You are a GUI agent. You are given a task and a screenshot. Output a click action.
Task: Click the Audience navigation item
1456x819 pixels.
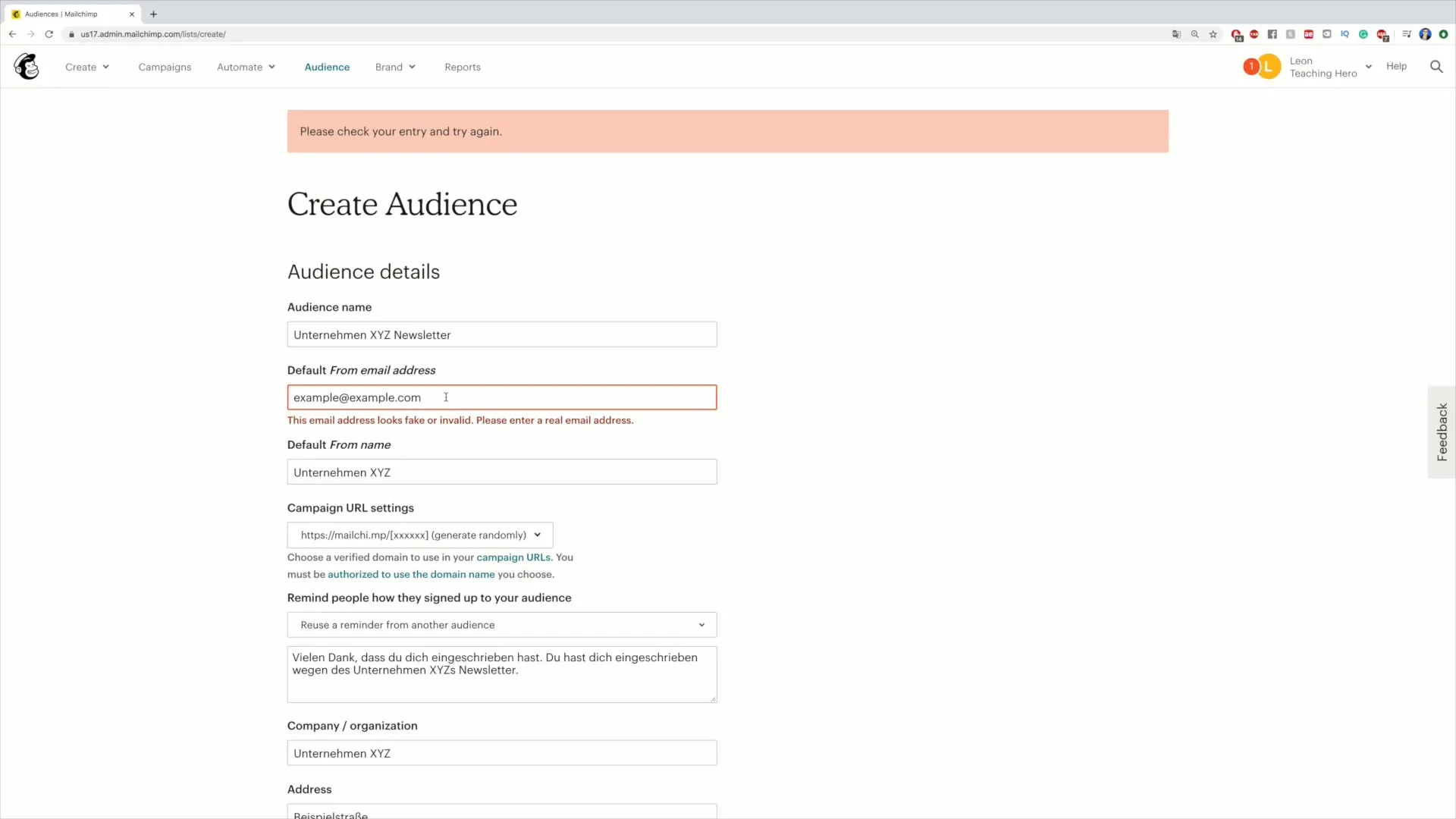pos(326,67)
